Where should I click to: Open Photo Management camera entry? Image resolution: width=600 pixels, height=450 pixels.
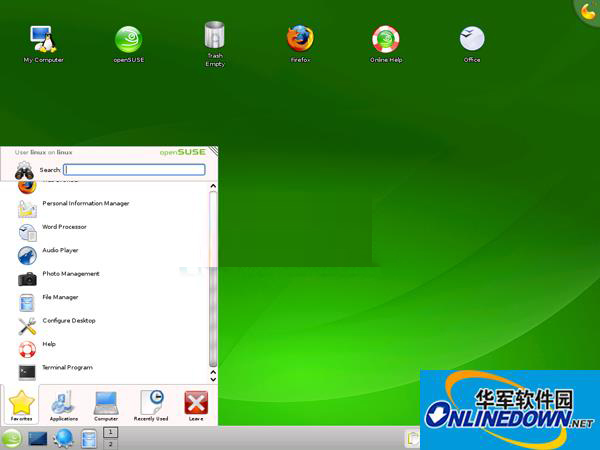(70, 274)
